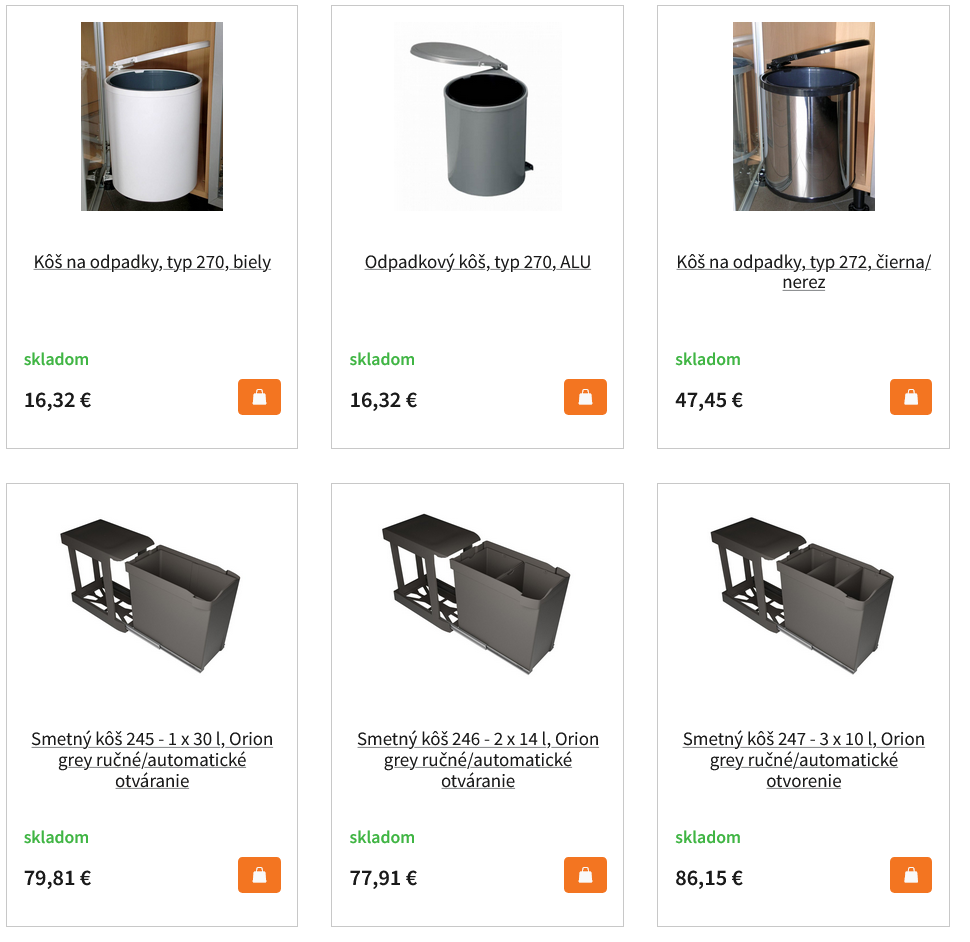
Task: View single-compartment Orion grey bin image
Action: (150, 595)
